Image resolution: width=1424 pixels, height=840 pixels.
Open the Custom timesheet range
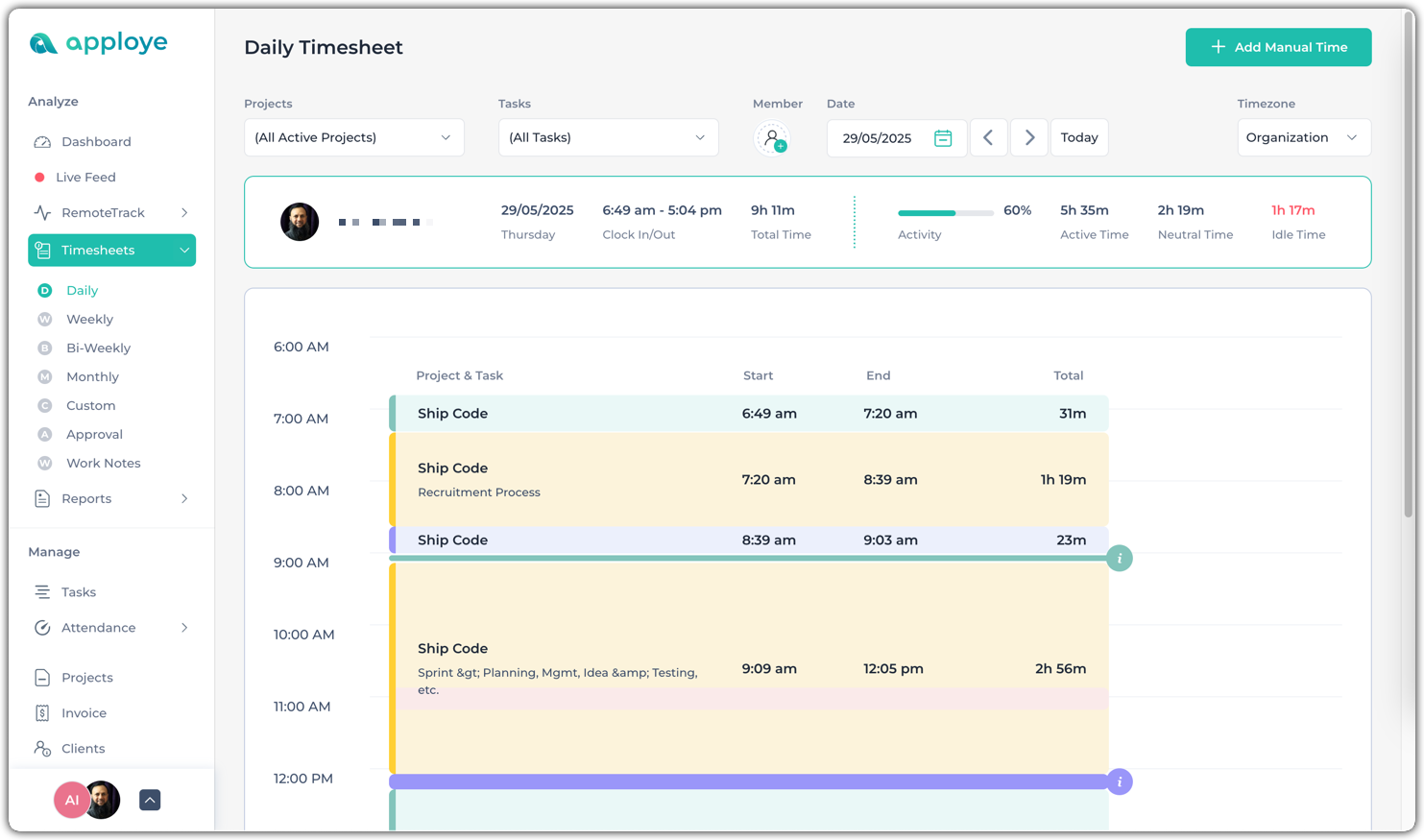click(x=90, y=406)
